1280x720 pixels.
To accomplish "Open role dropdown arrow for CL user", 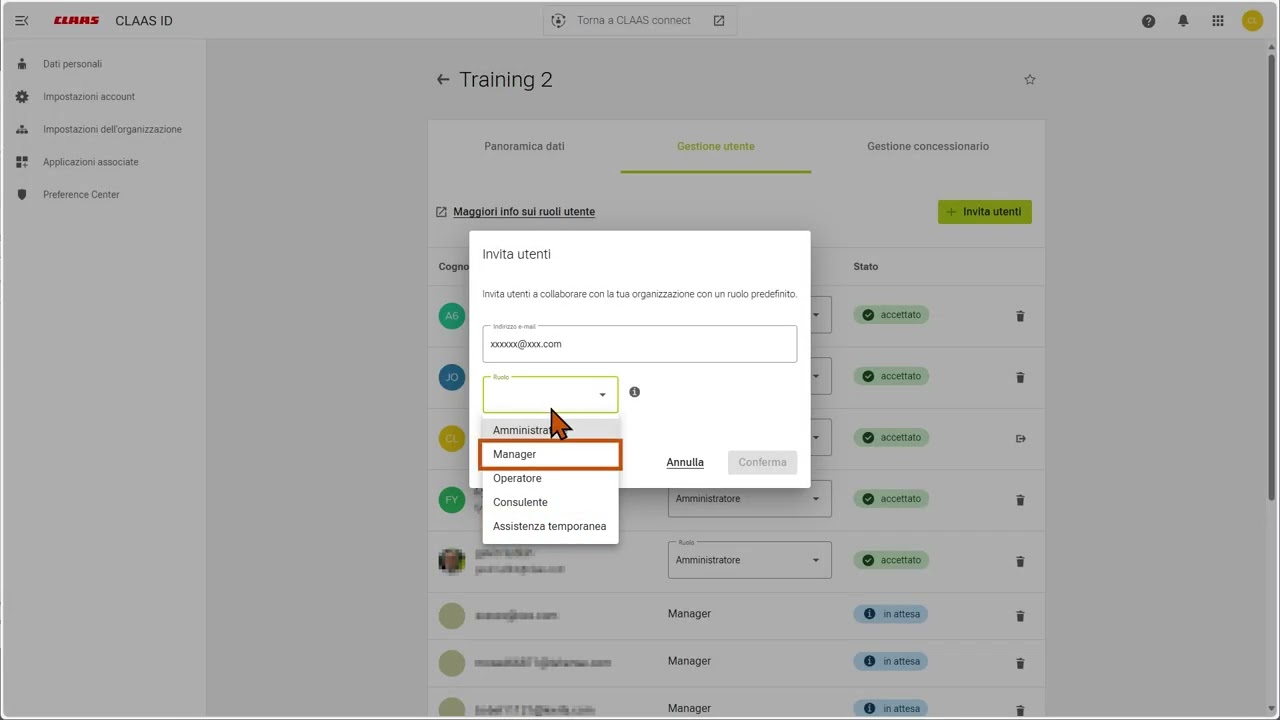I will (x=816, y=437).
